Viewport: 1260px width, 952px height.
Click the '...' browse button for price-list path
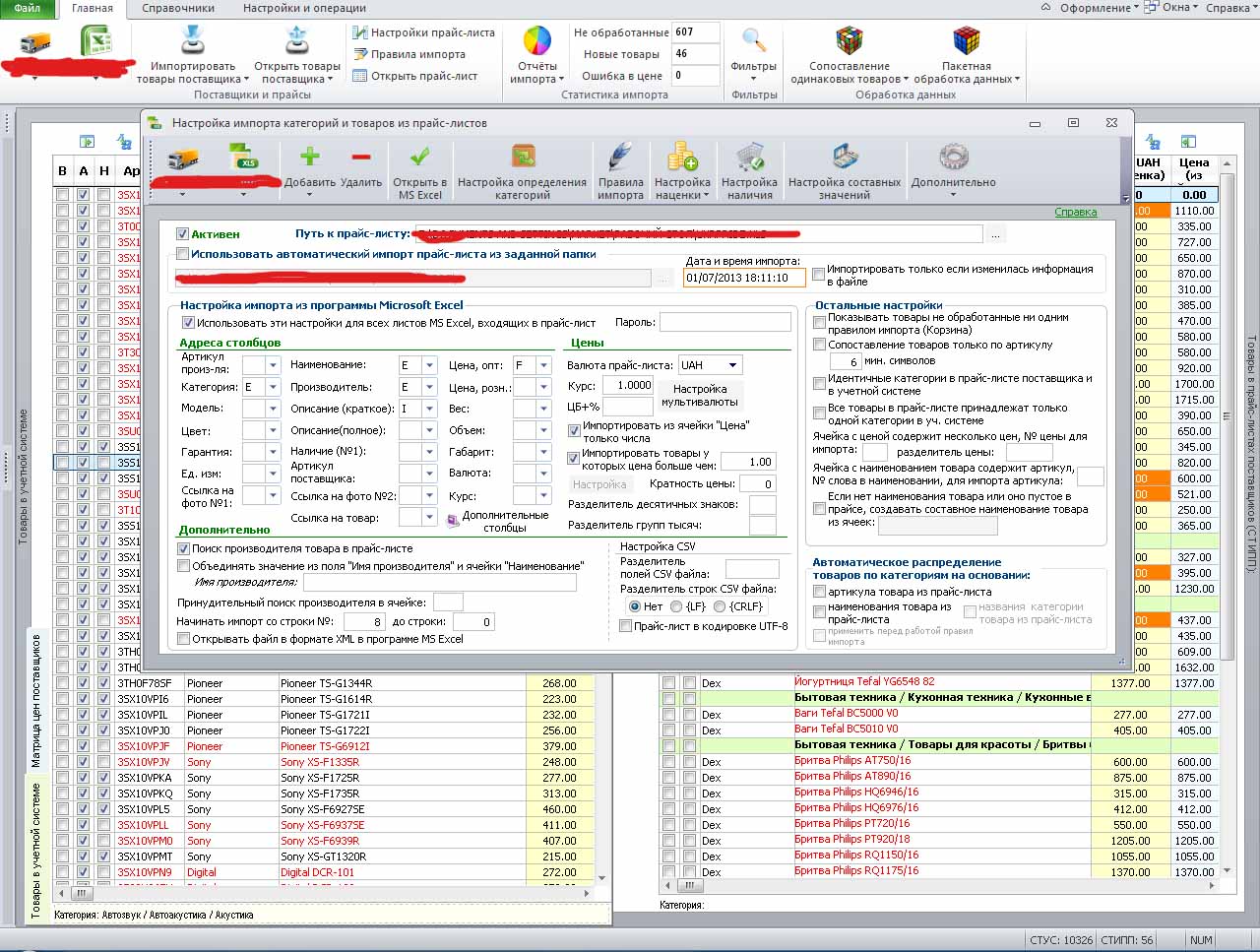tap(996, 234)
